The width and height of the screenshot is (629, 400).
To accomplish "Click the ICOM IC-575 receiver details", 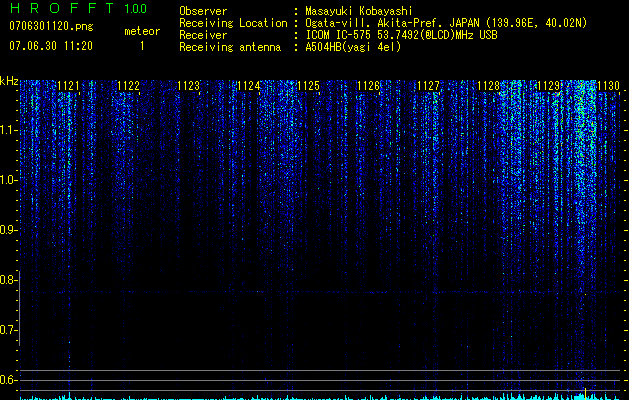I will tap(401, 35).
